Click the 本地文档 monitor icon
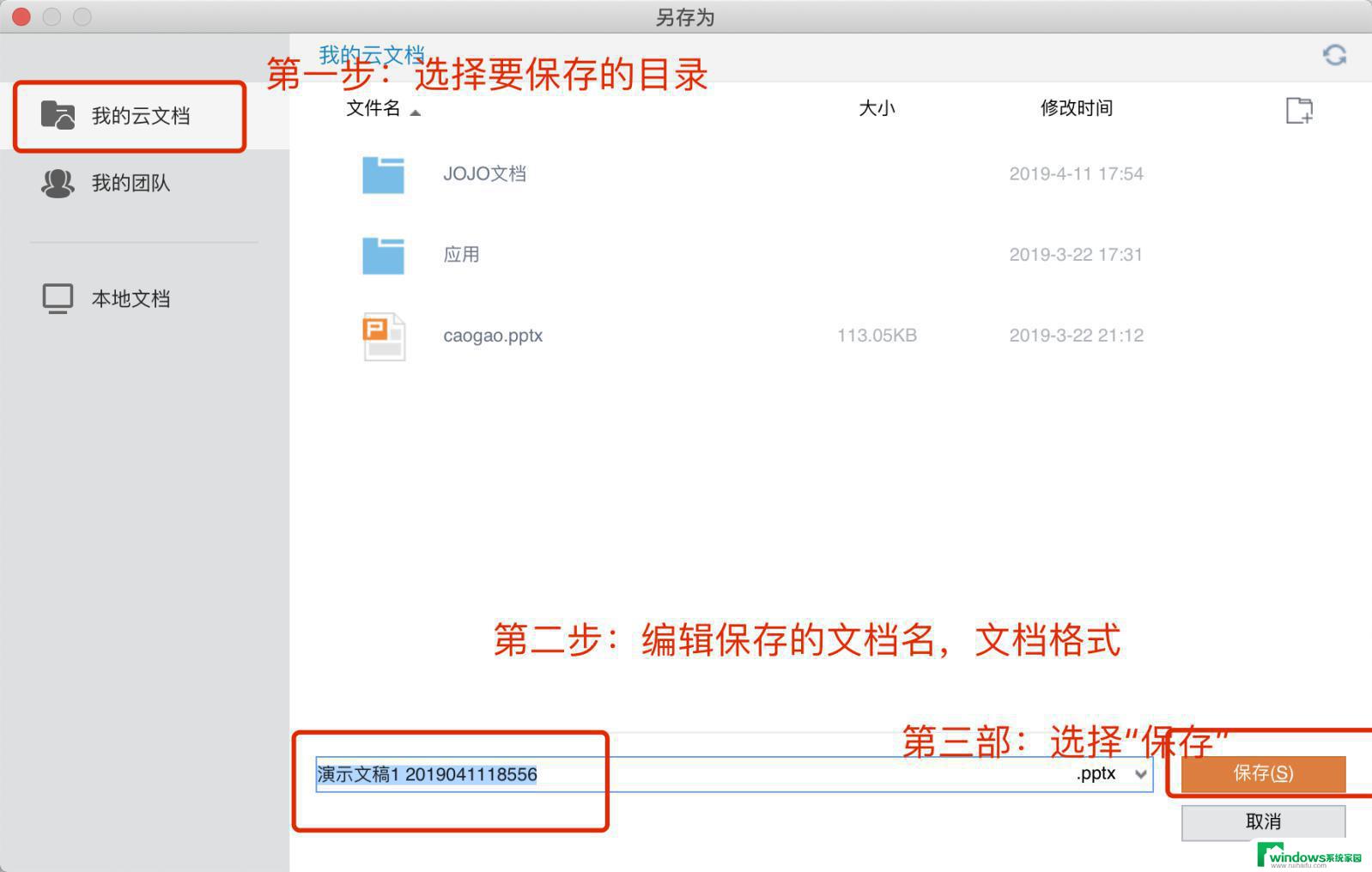 (58, 299)
